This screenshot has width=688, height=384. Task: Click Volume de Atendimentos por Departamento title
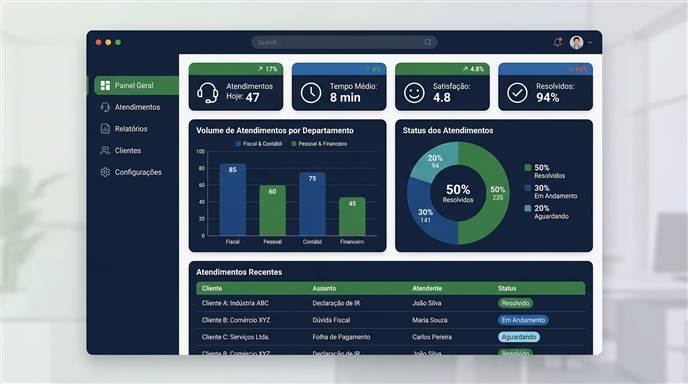[x=275, y=130]
